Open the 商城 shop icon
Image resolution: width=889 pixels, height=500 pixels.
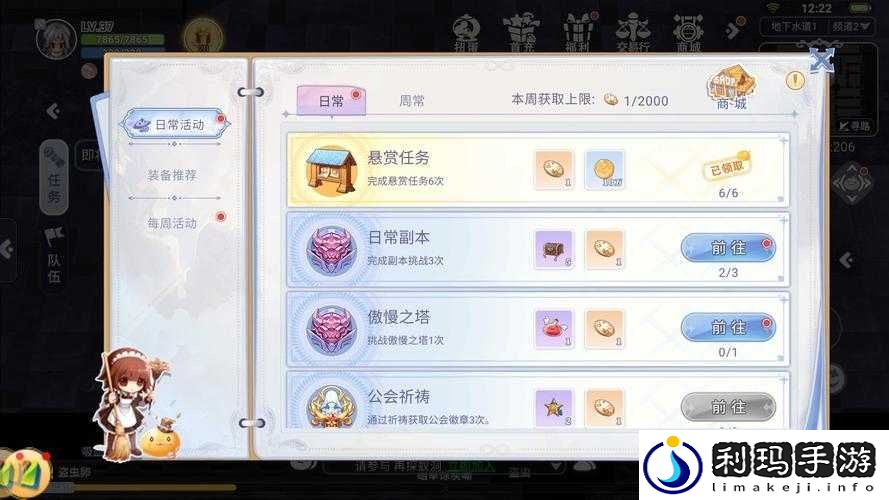point(731,88)
